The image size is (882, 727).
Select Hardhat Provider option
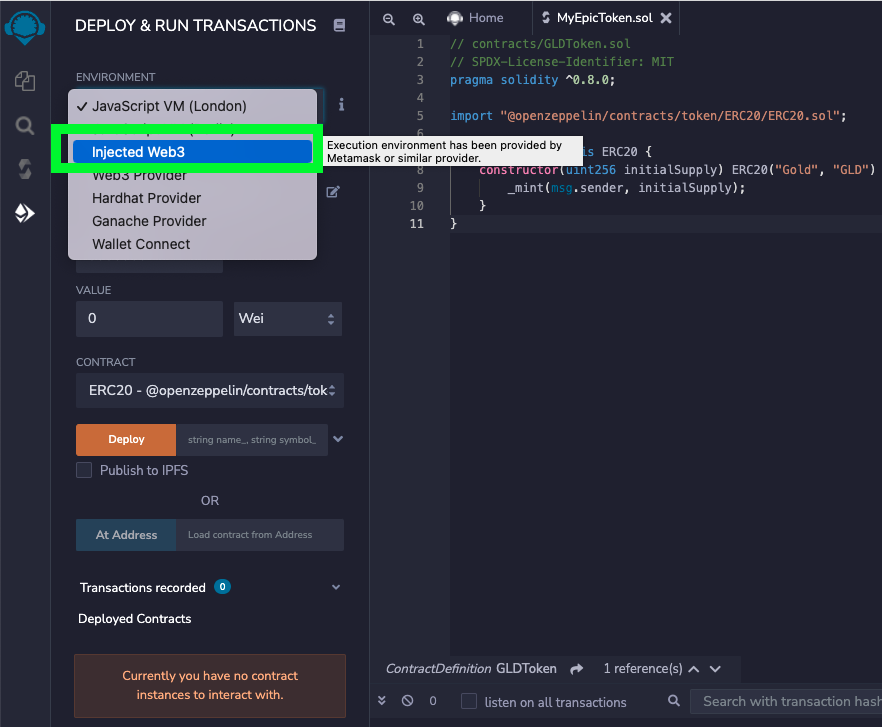point(146,198)
